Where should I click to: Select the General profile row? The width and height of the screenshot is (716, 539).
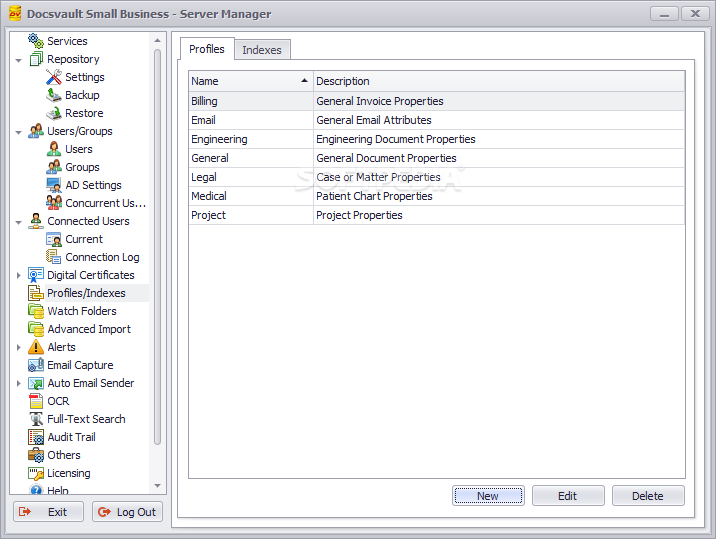[x=437, y=158]
